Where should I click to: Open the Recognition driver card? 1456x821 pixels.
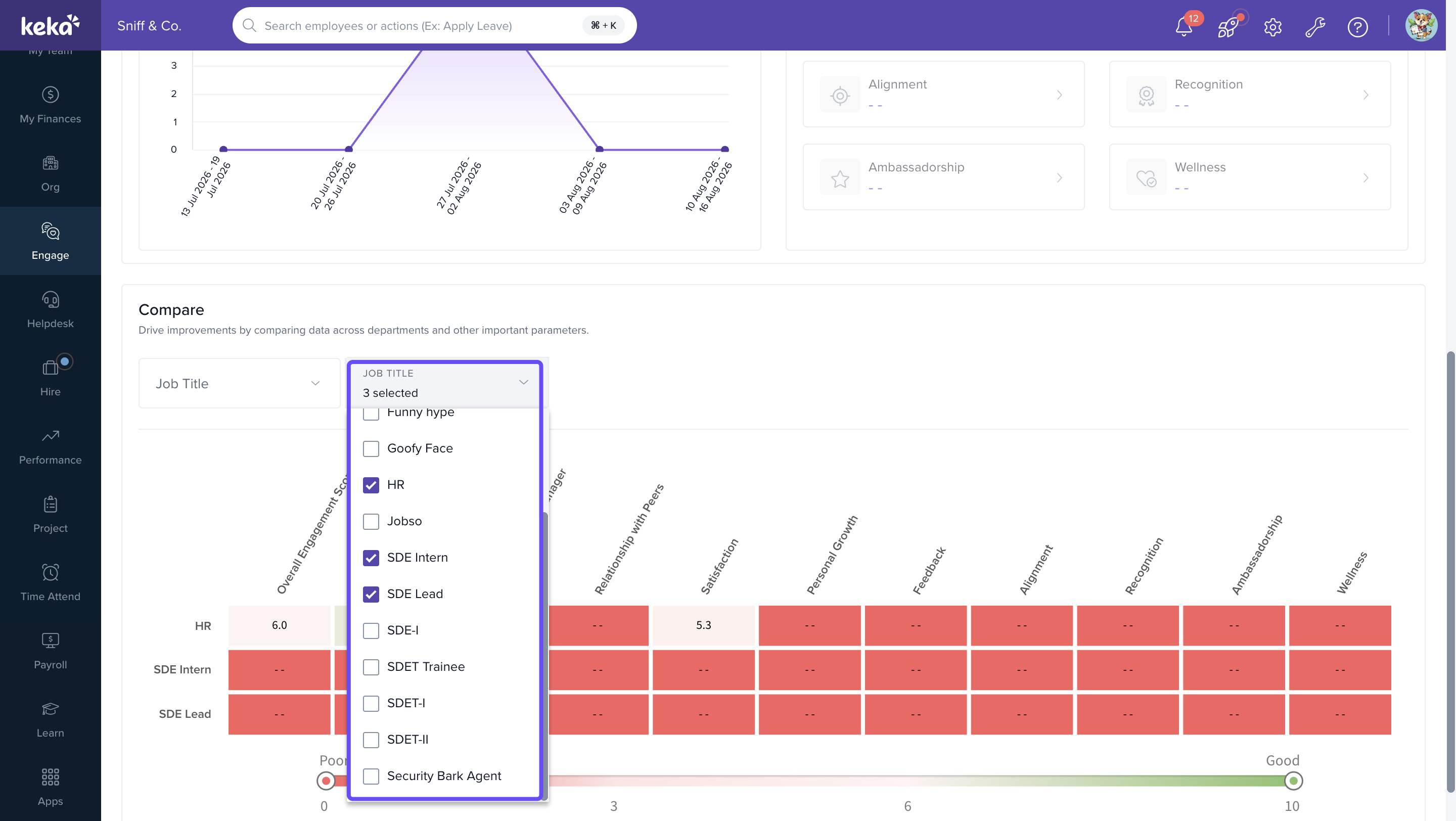pyautogui.click(x=1250, y=94)
